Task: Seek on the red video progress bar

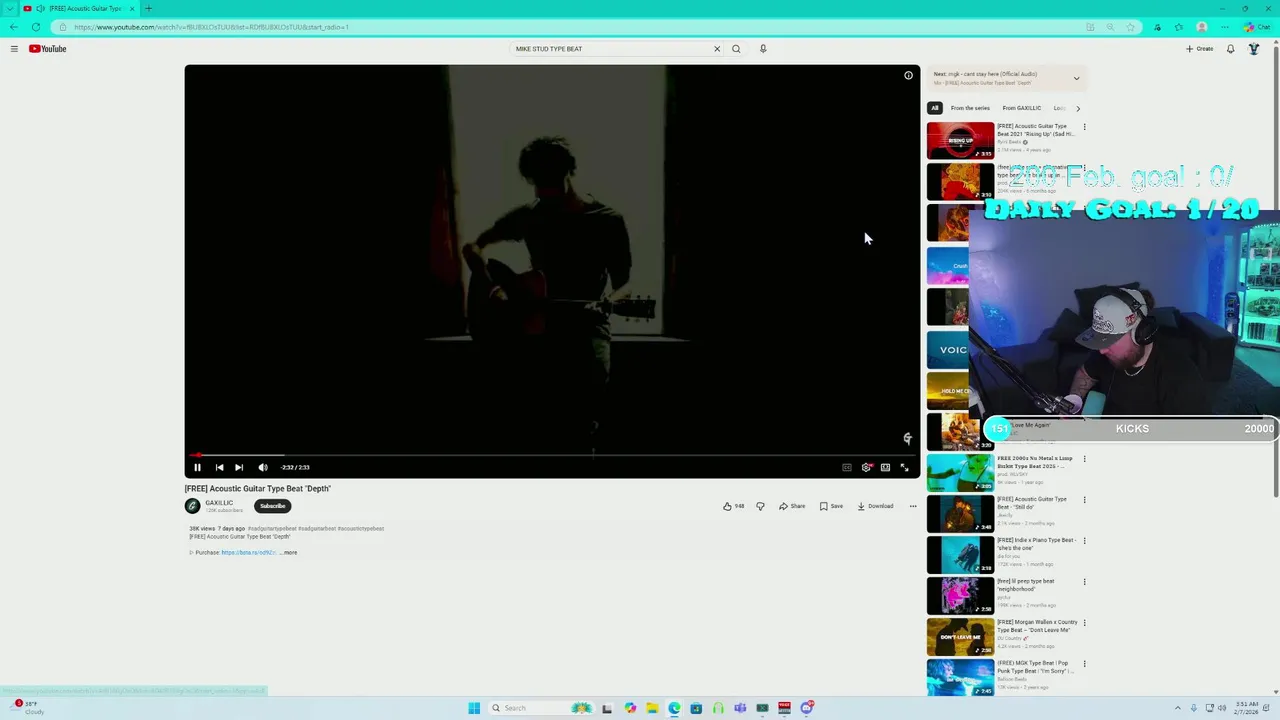Action: (552, 455)
